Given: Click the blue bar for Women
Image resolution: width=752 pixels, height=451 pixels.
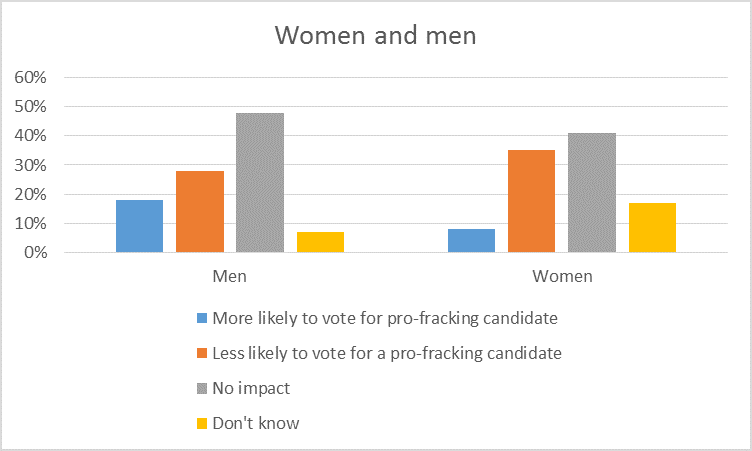Looking at the screenshot, I should 471,241.
